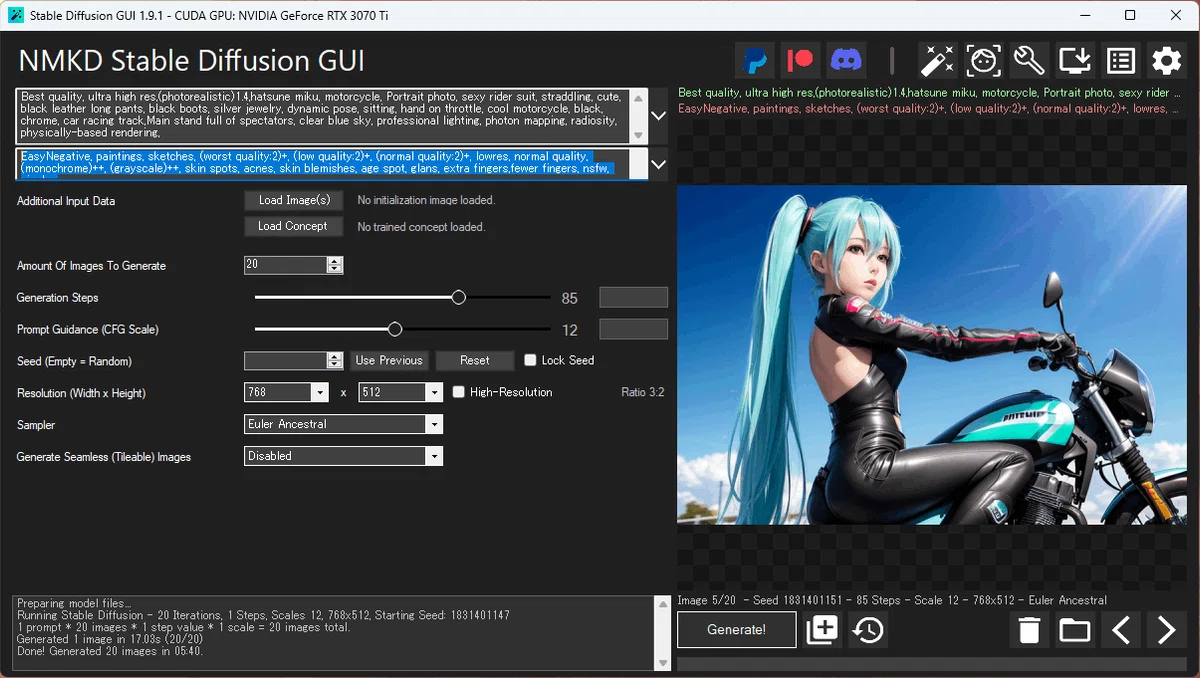Viewport: 1200px width, 678px height.
Task: Click the image info line 'Image 5/20 - Seed'
Action: [x=892, y=600]
